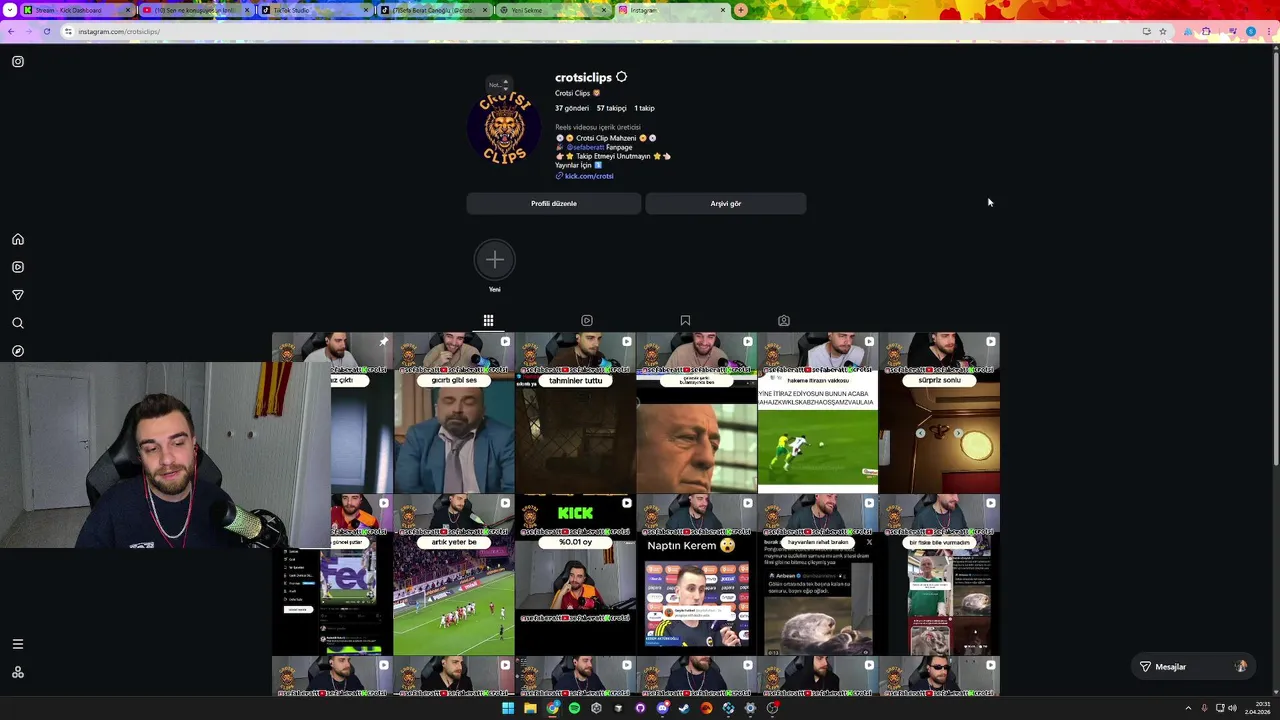Open post captioned sürpriz sonlu

939,413
